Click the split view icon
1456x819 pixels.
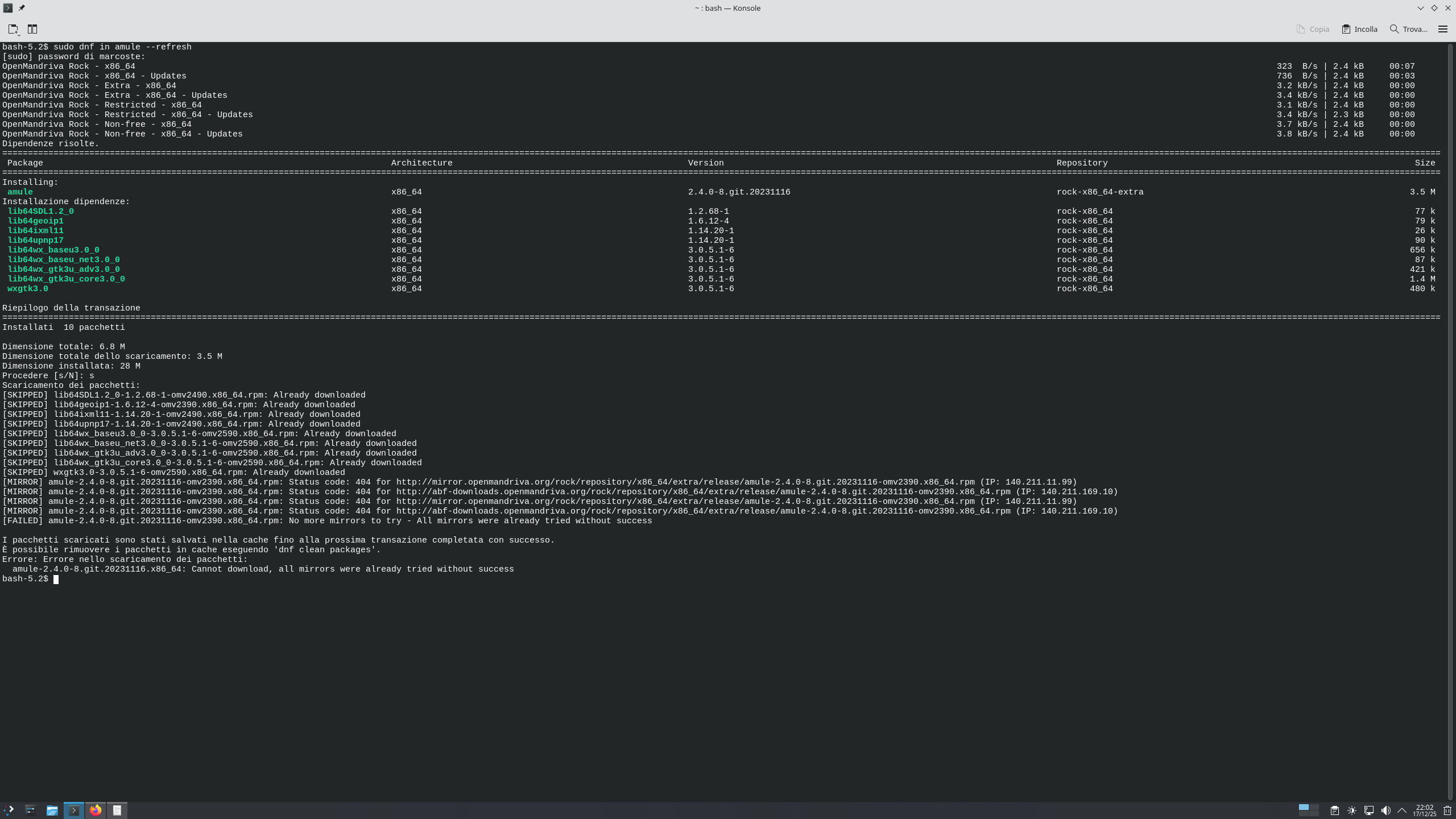pos(32,29)
